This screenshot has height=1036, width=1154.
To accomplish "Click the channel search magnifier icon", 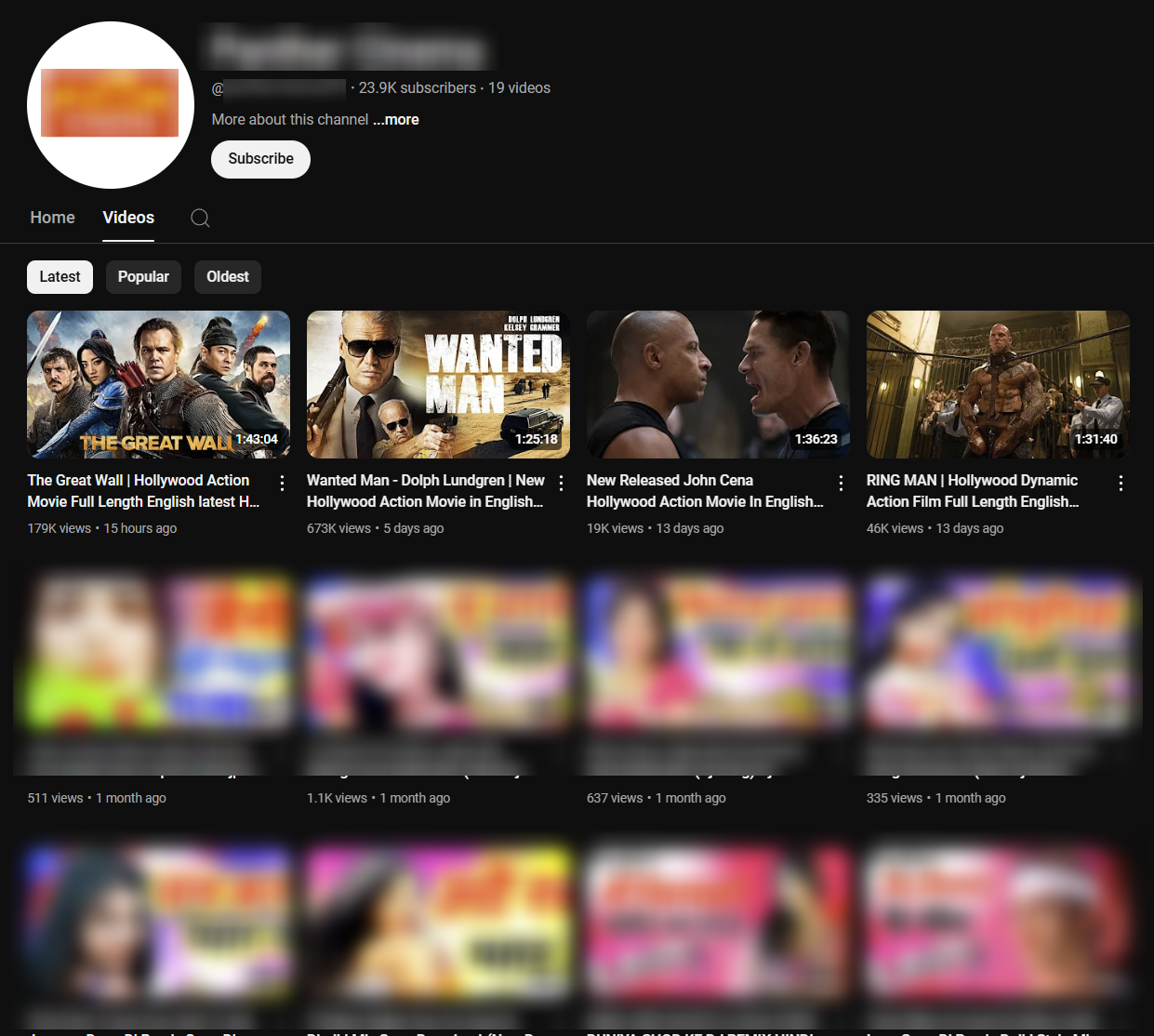I will (200, 218).
